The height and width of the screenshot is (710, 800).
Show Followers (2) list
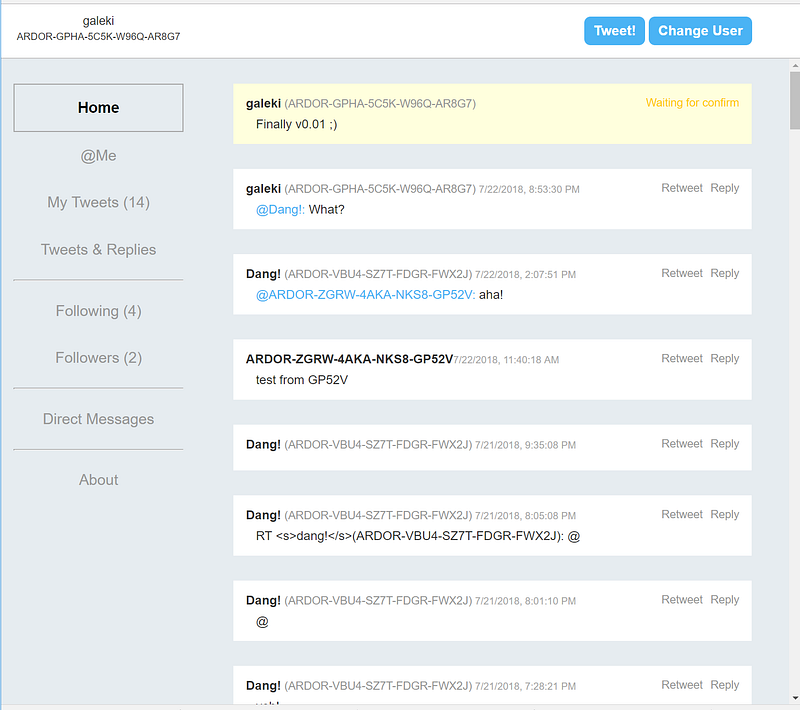click(x=98, y=358)
